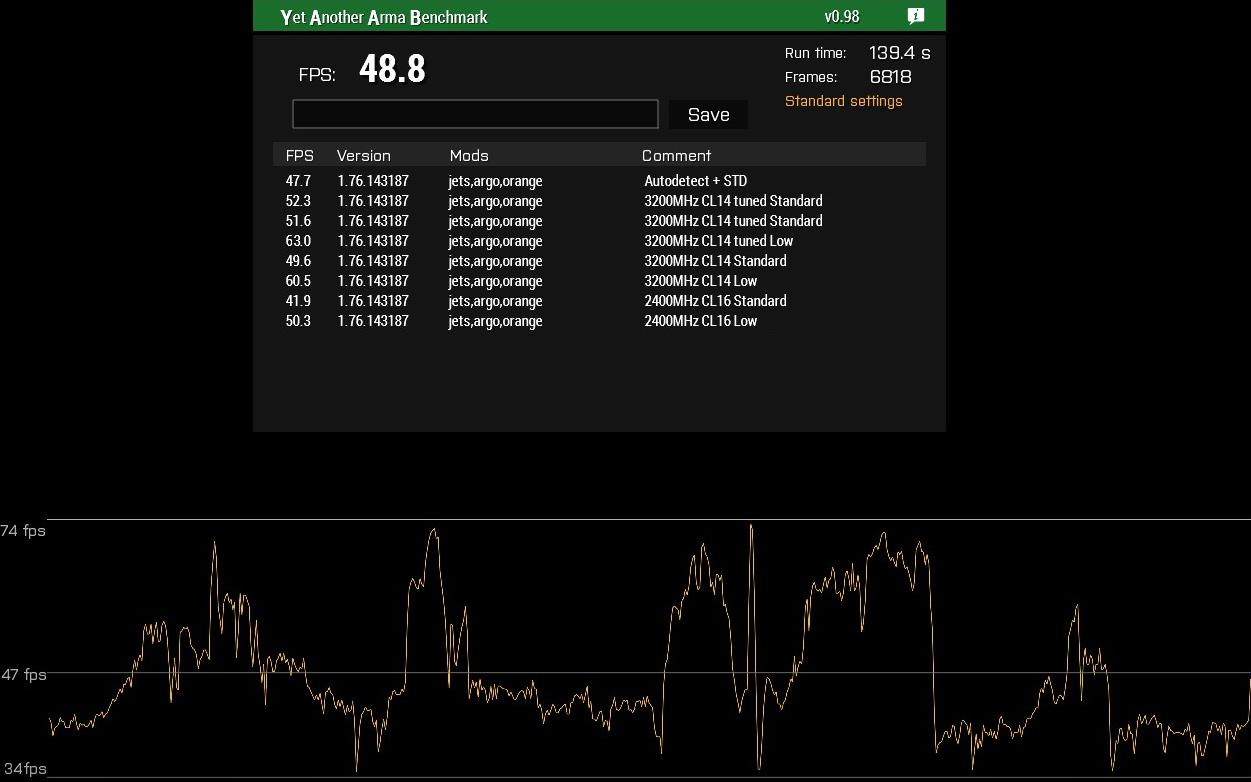Click the Run time value 139.4 s

coord(899,53)
